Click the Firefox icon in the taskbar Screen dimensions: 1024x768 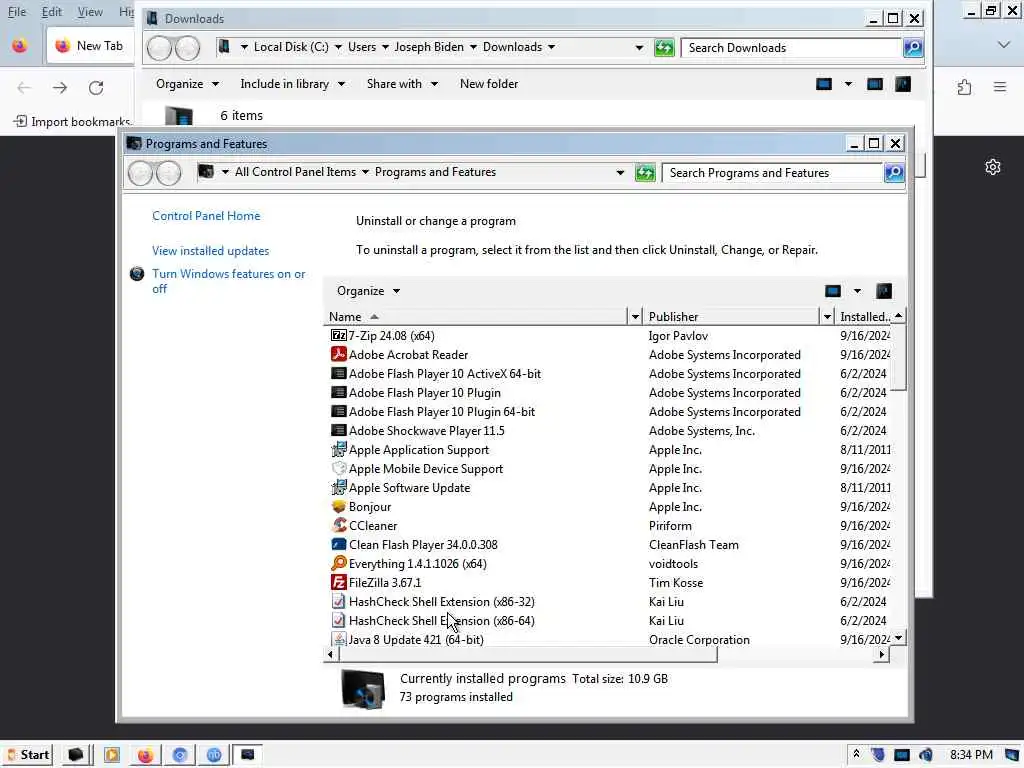pyautogui.click(x=145, y=755)
